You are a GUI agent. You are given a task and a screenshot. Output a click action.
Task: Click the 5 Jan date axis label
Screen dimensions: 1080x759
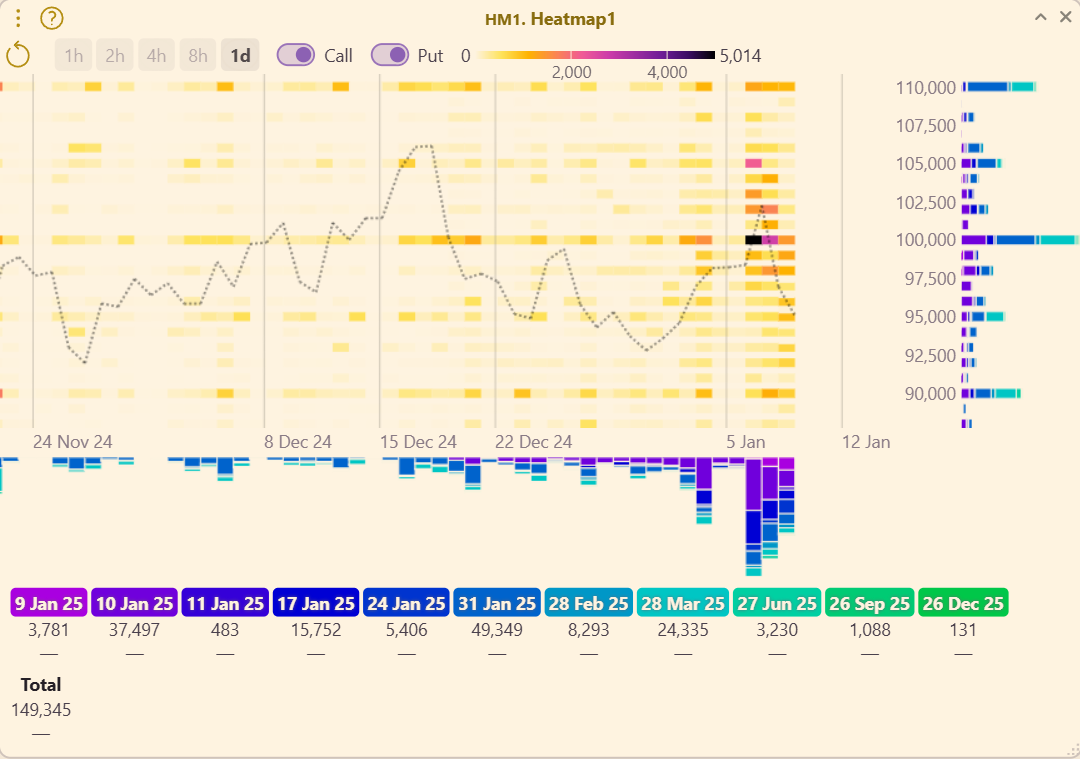click(x=745, y=441)
